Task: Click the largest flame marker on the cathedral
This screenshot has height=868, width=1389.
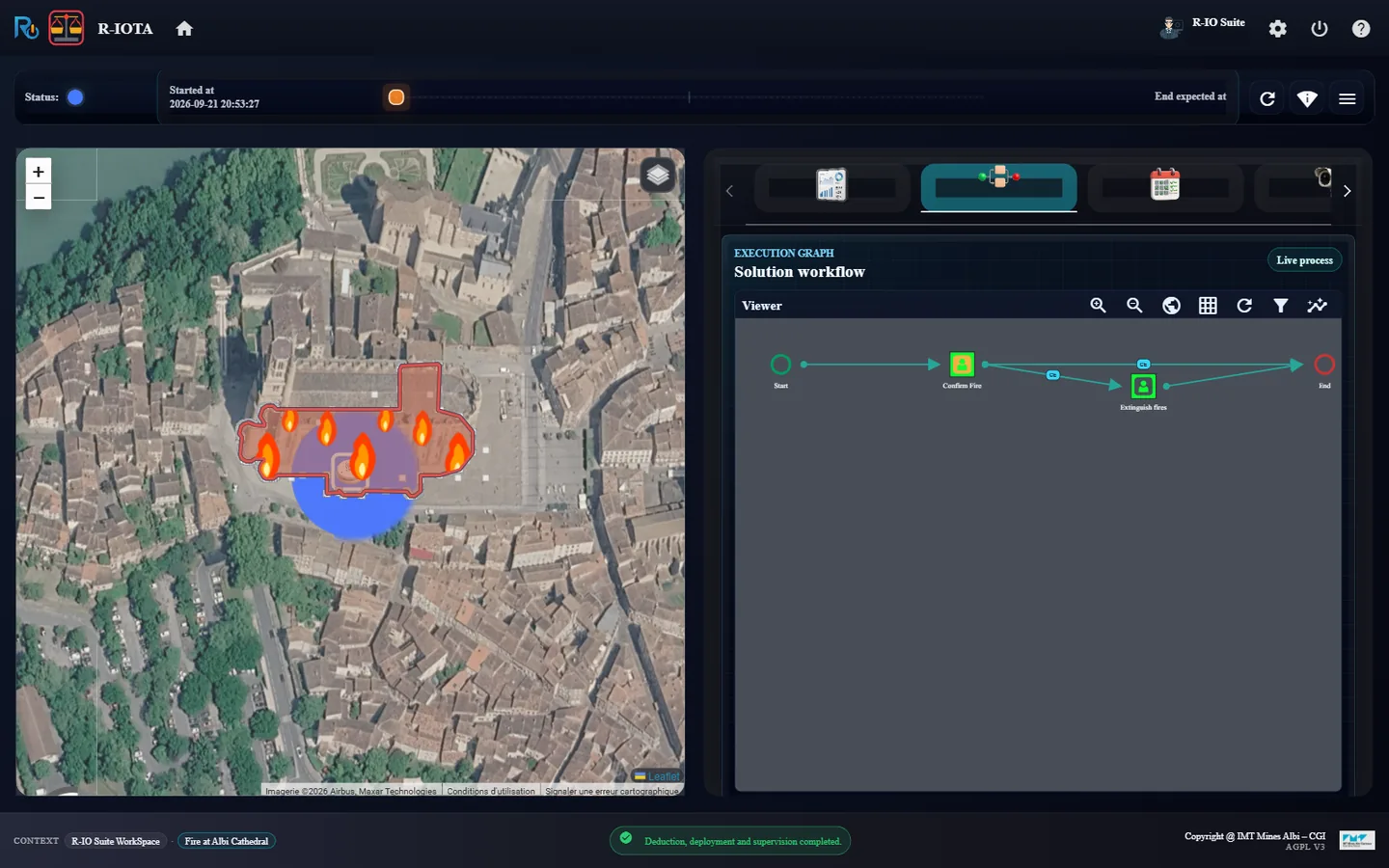Action: click(362, 456)
